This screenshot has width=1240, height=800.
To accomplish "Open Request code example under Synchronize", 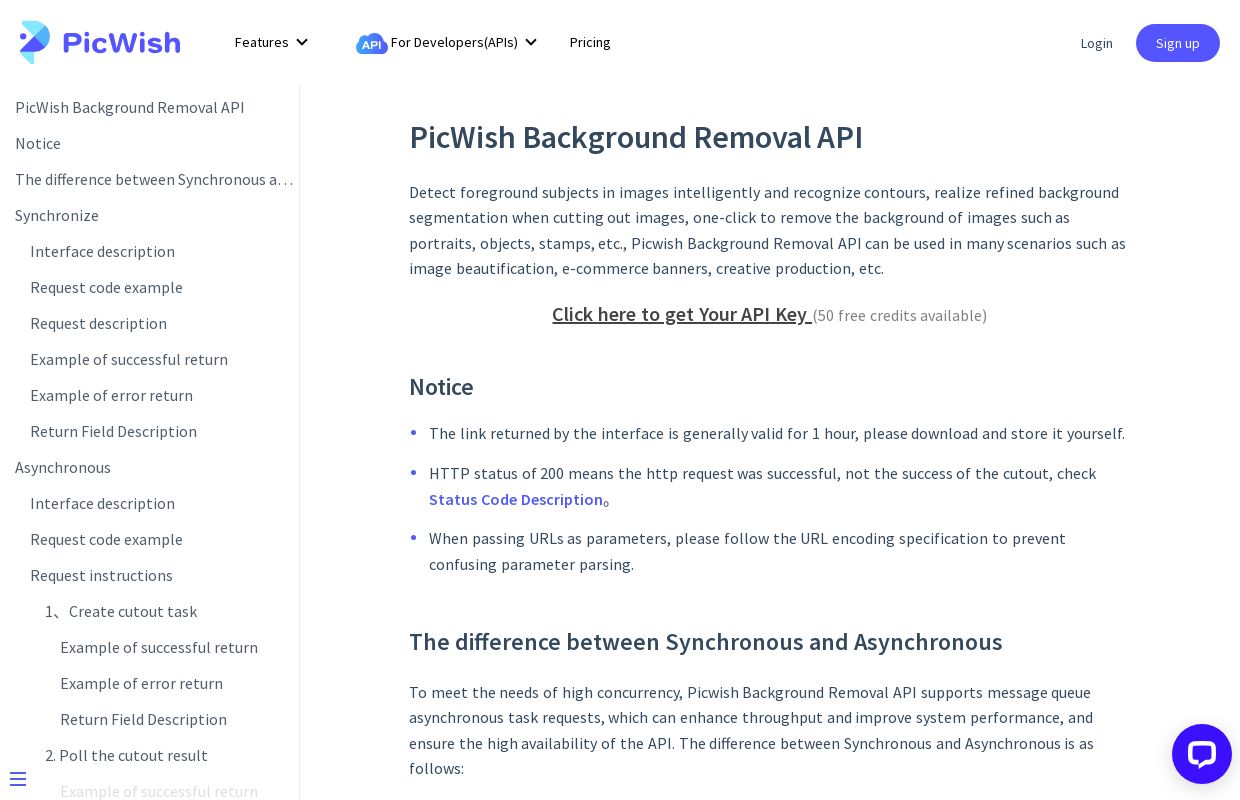I will (106, 287).
